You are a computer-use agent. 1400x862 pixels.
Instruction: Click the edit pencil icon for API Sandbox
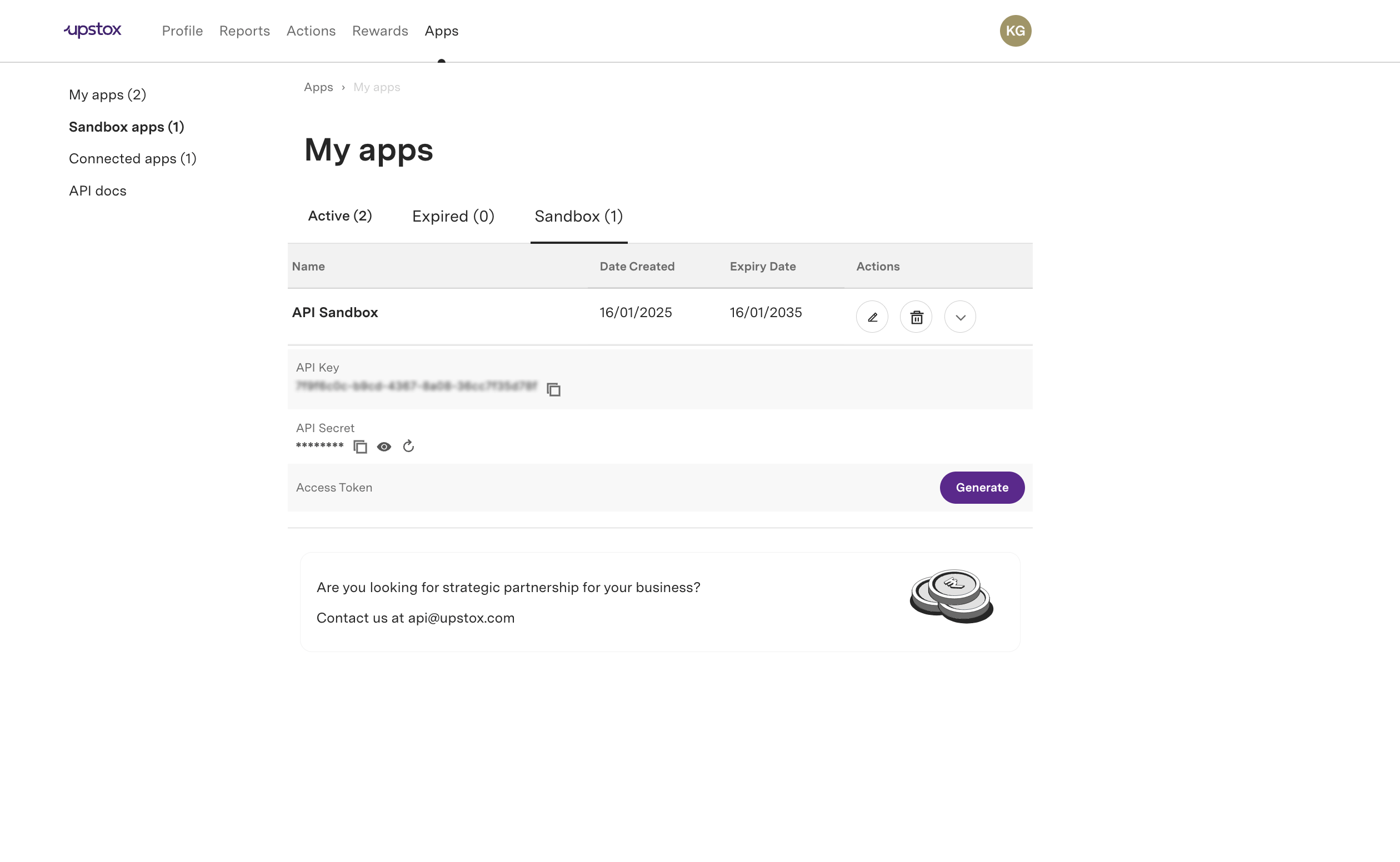coord(872,317)
